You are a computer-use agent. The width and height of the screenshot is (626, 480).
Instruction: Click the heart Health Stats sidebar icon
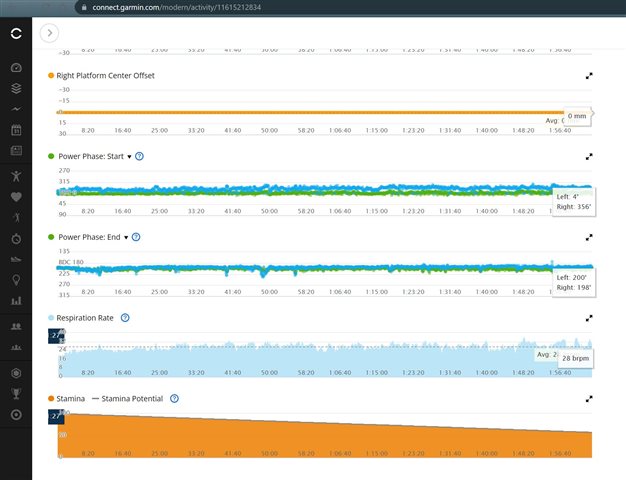pos(15,196)
